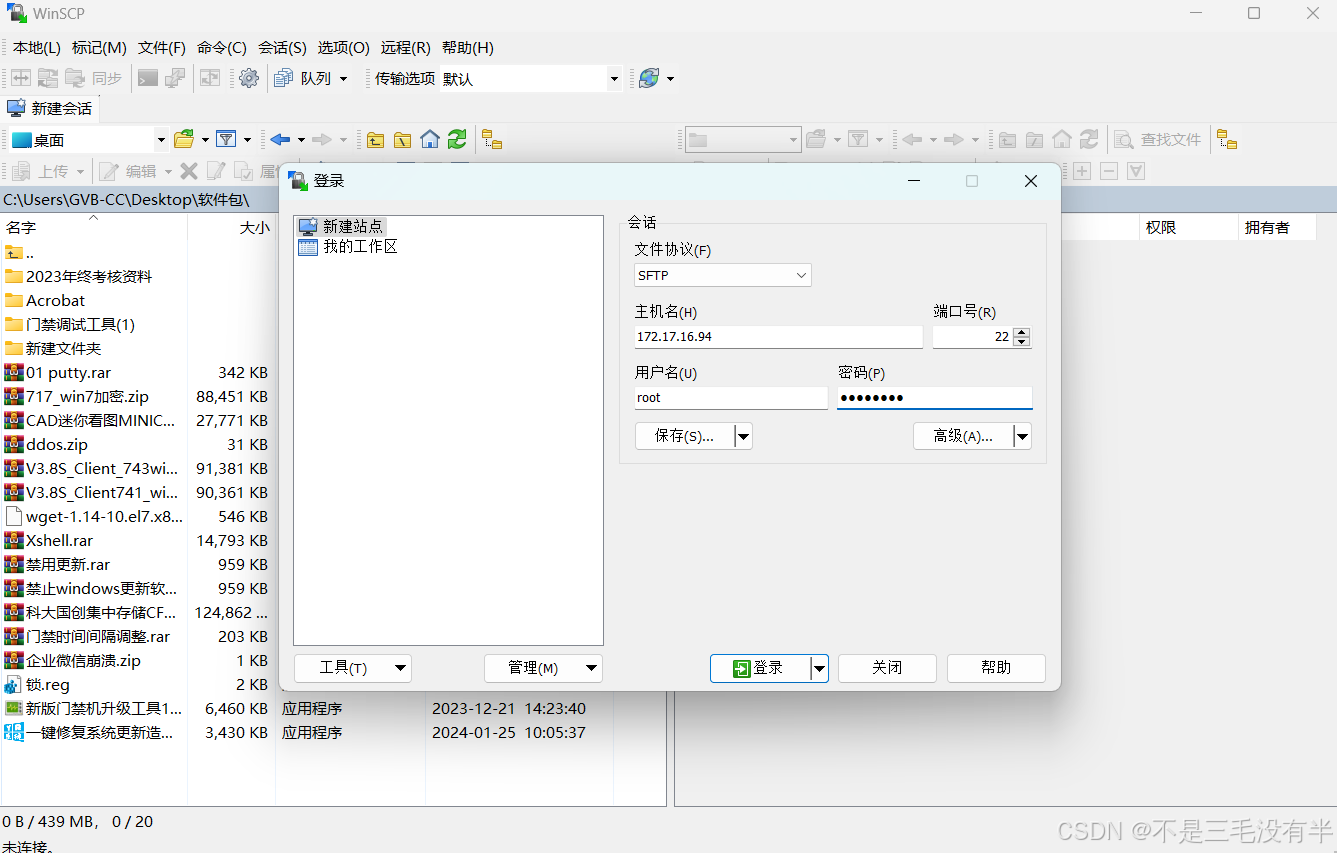This screenshot has width=1337, height=853.
Task: Click the 保存(S)... button
Action: [x=685, y=436]
